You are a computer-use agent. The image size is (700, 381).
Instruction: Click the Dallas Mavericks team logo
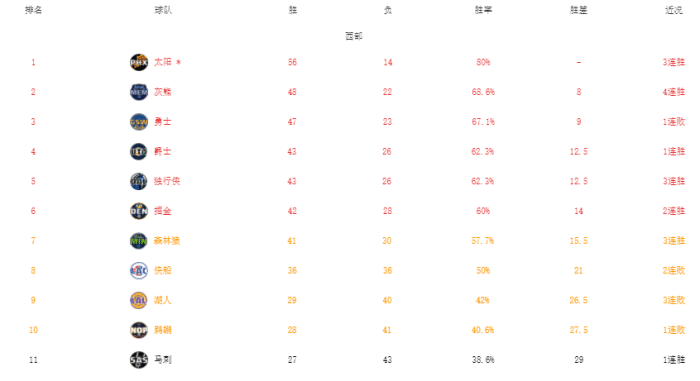coord(139,181)
